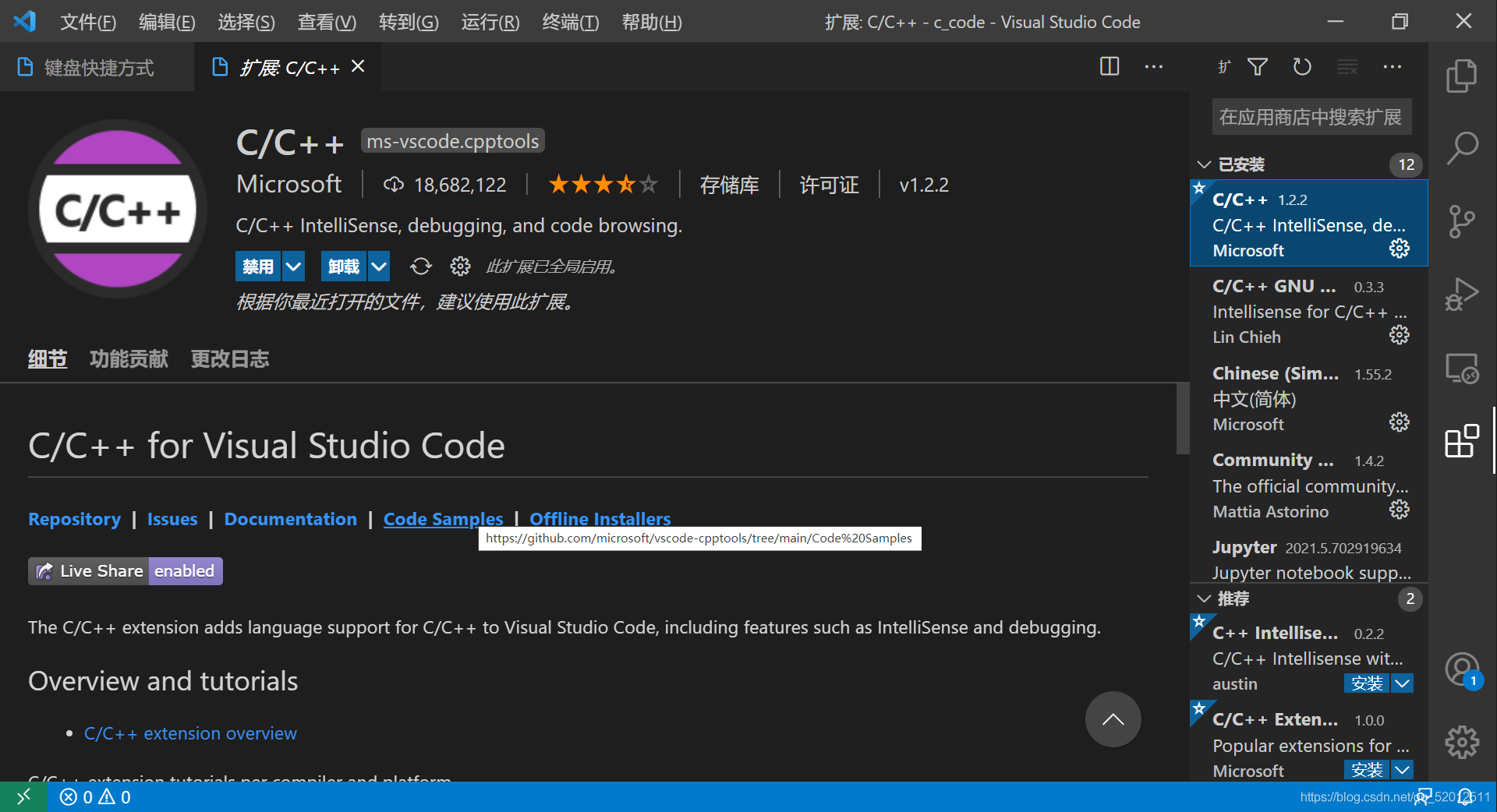Install the C++ Intellisense extension by austin
This screenshot has width=1497, height=812.
1367,683
